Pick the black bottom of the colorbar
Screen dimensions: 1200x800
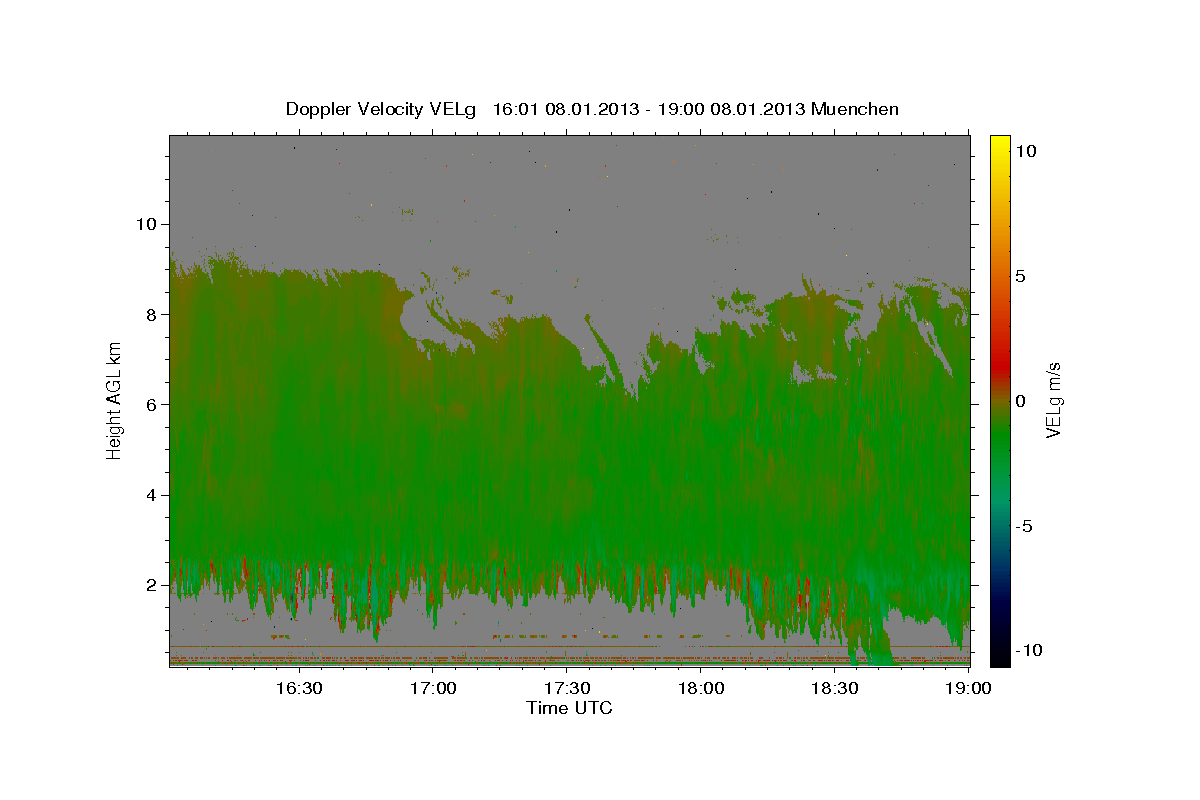point(1000,657)
